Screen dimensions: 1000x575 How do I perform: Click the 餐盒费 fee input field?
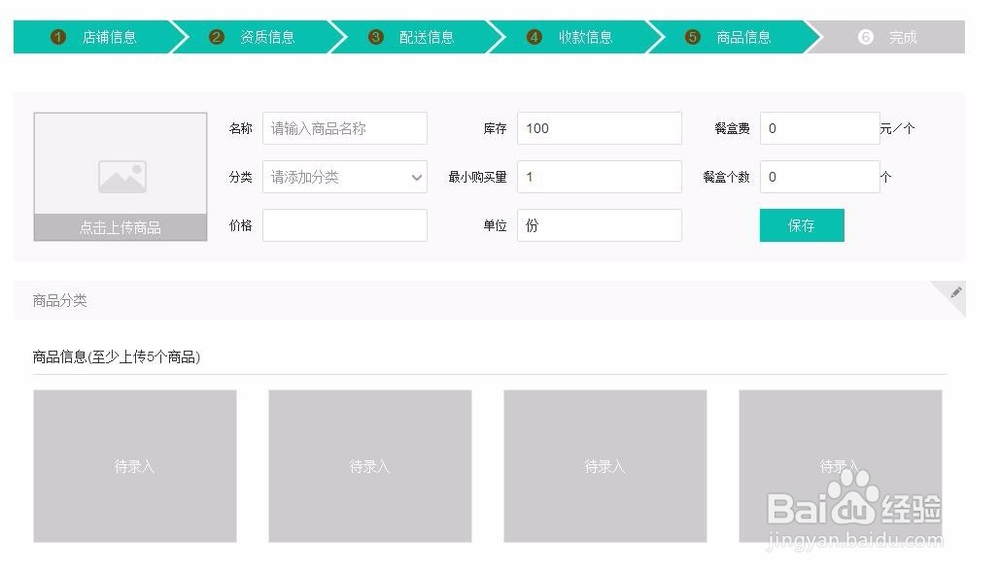click(x=820, y=128)
